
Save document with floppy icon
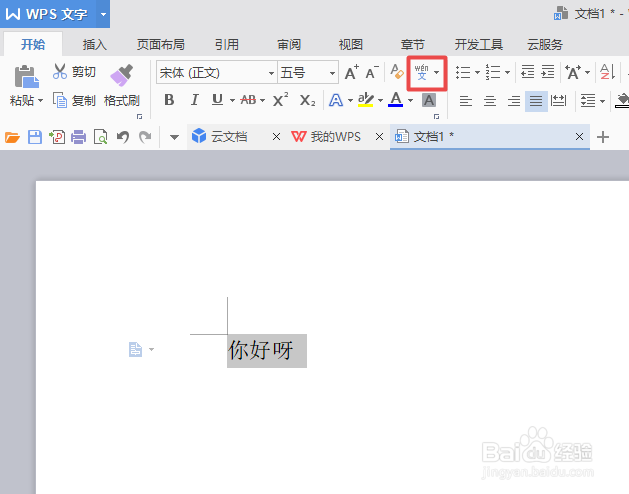click(x=34, y=137)
